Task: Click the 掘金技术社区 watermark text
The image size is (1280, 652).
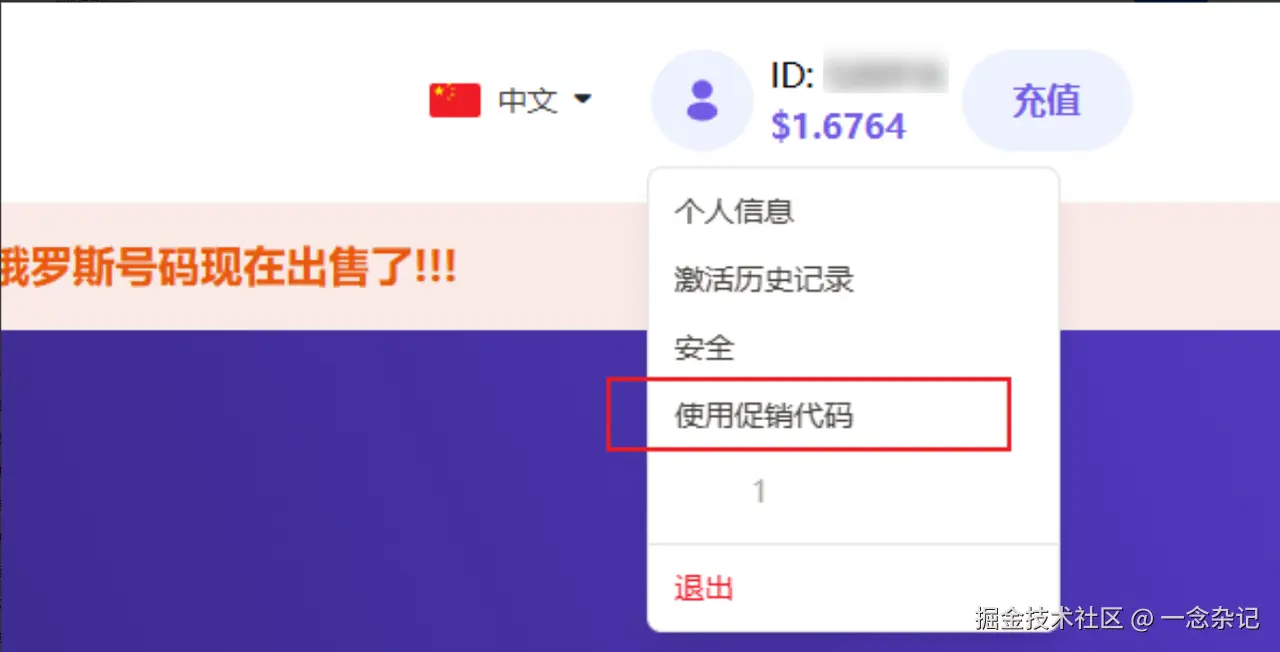Action: point(1049,618)
